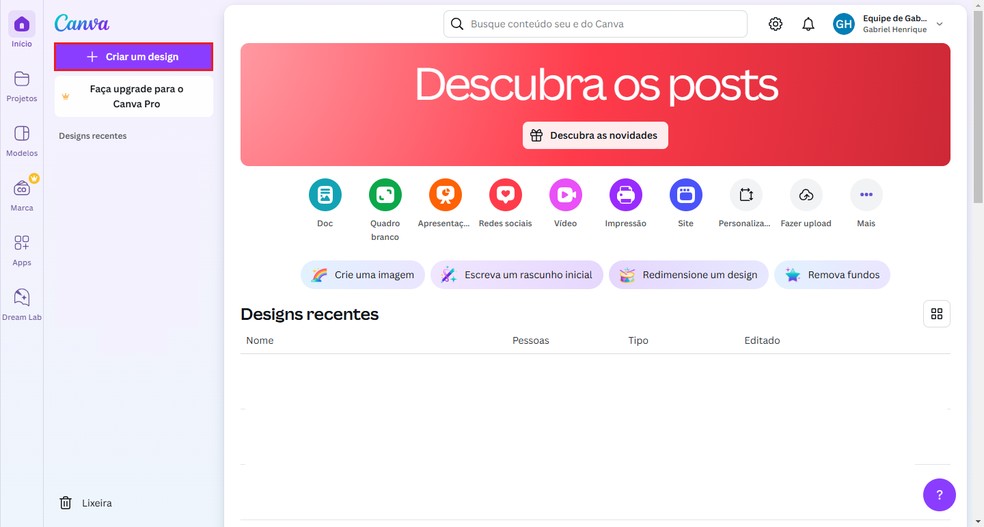Click the Designs recentes sidebar label

(x=93, y=136)
